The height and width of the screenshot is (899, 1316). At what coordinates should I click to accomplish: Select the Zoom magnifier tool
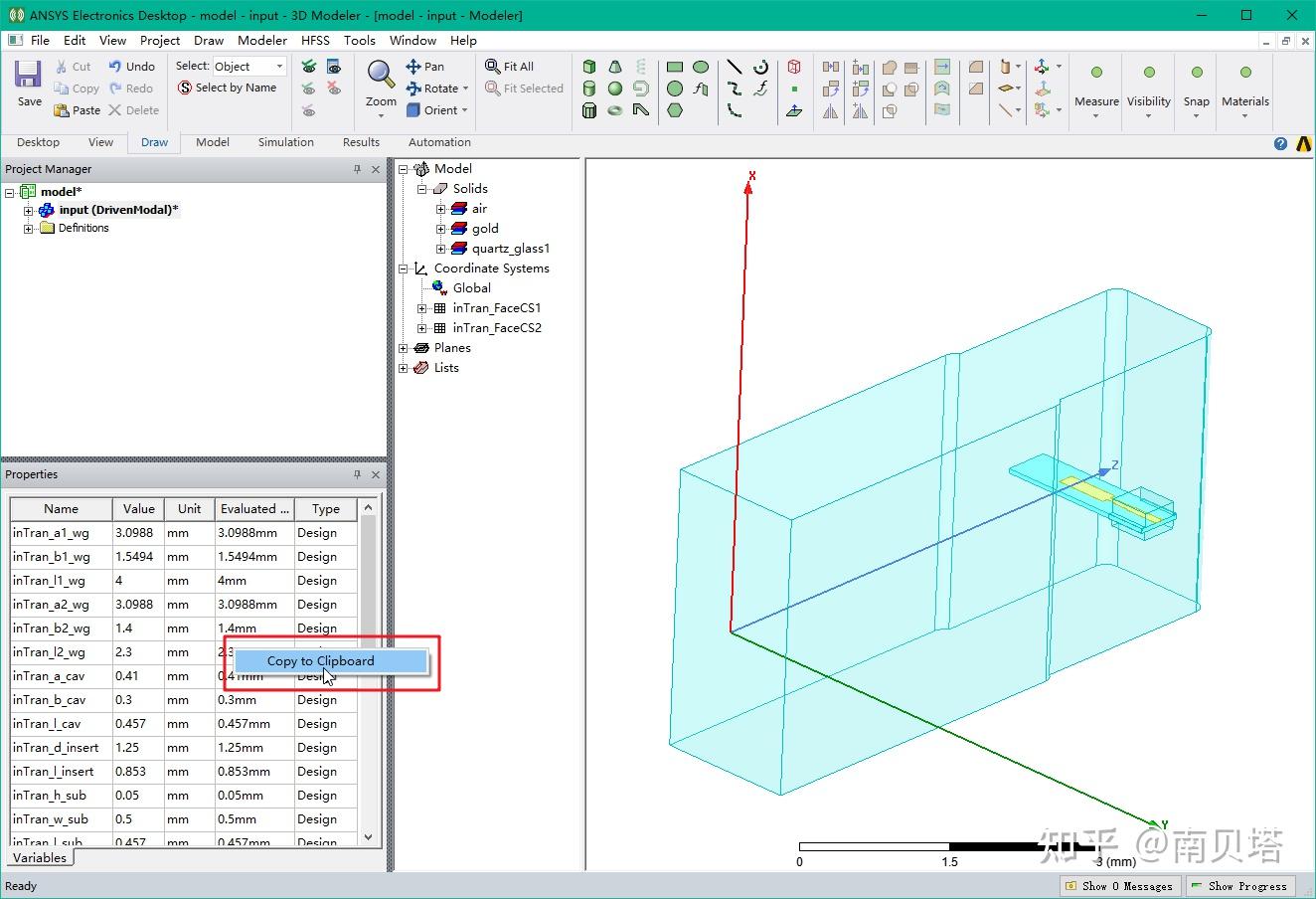pos(381,75)
